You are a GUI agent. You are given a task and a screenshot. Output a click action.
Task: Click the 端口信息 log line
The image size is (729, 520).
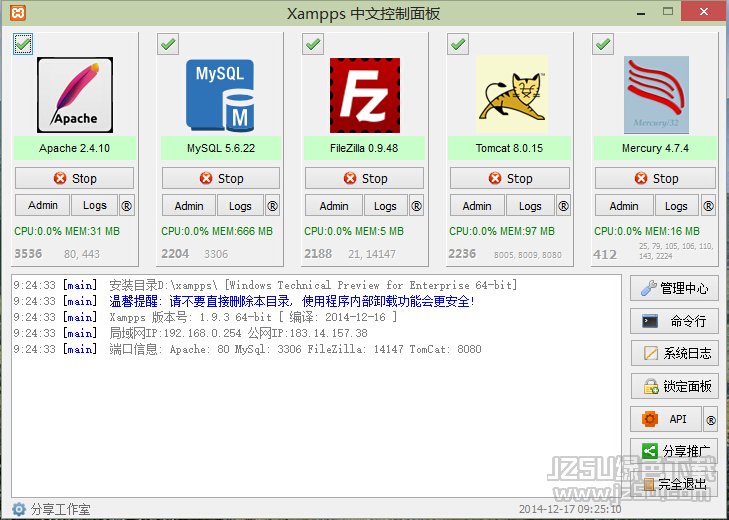coord(295,349)
